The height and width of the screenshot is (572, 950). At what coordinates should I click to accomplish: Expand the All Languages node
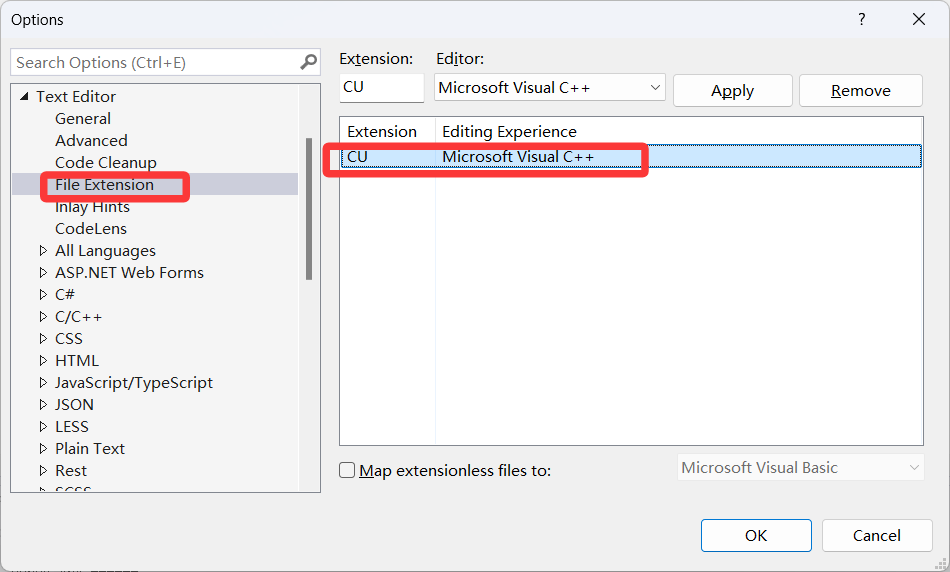click(43, 250)
